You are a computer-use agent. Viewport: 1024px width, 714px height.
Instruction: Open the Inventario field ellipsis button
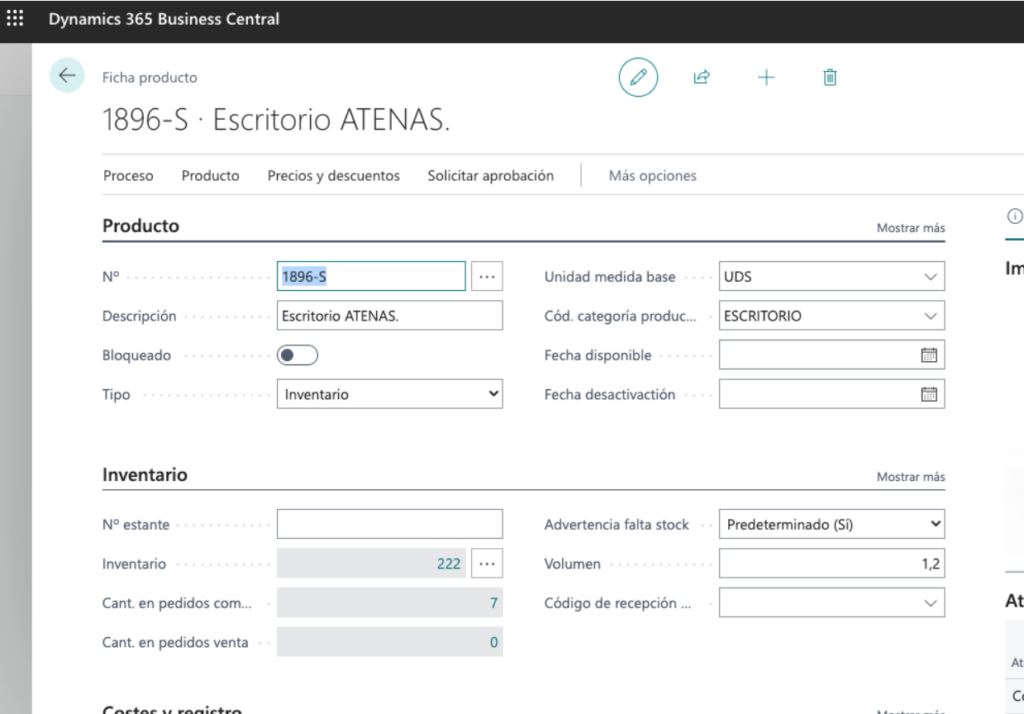[487, 564]
